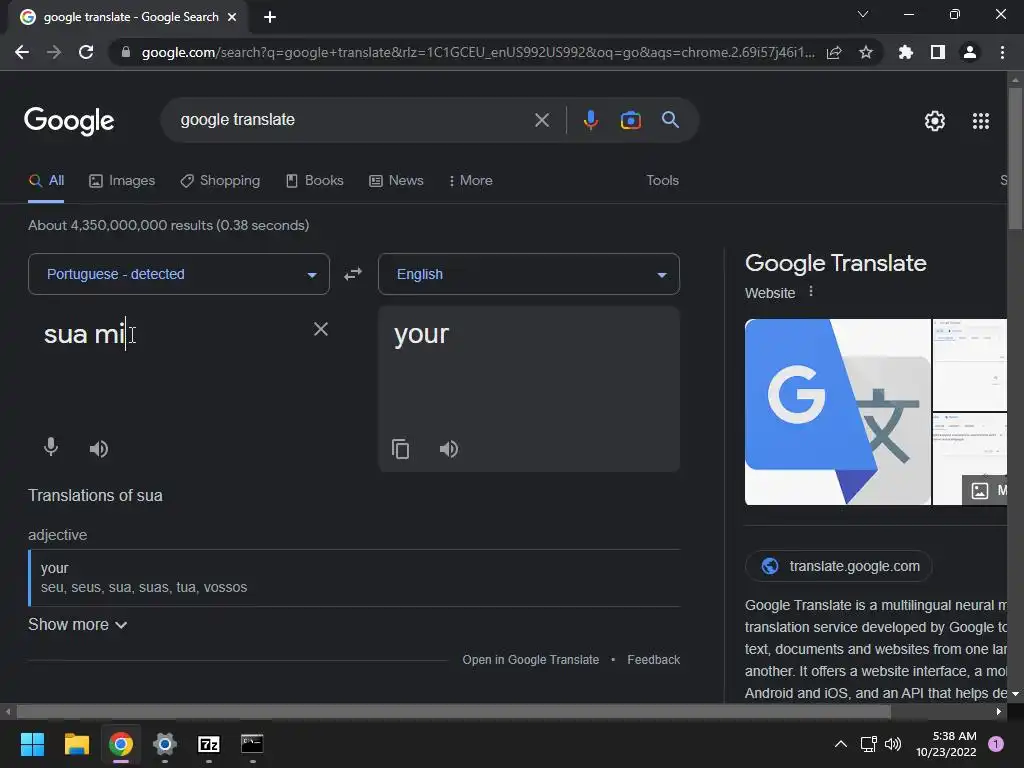1024x768 pixels.
Task: Swap source and target languages
Action: [353, 274]
